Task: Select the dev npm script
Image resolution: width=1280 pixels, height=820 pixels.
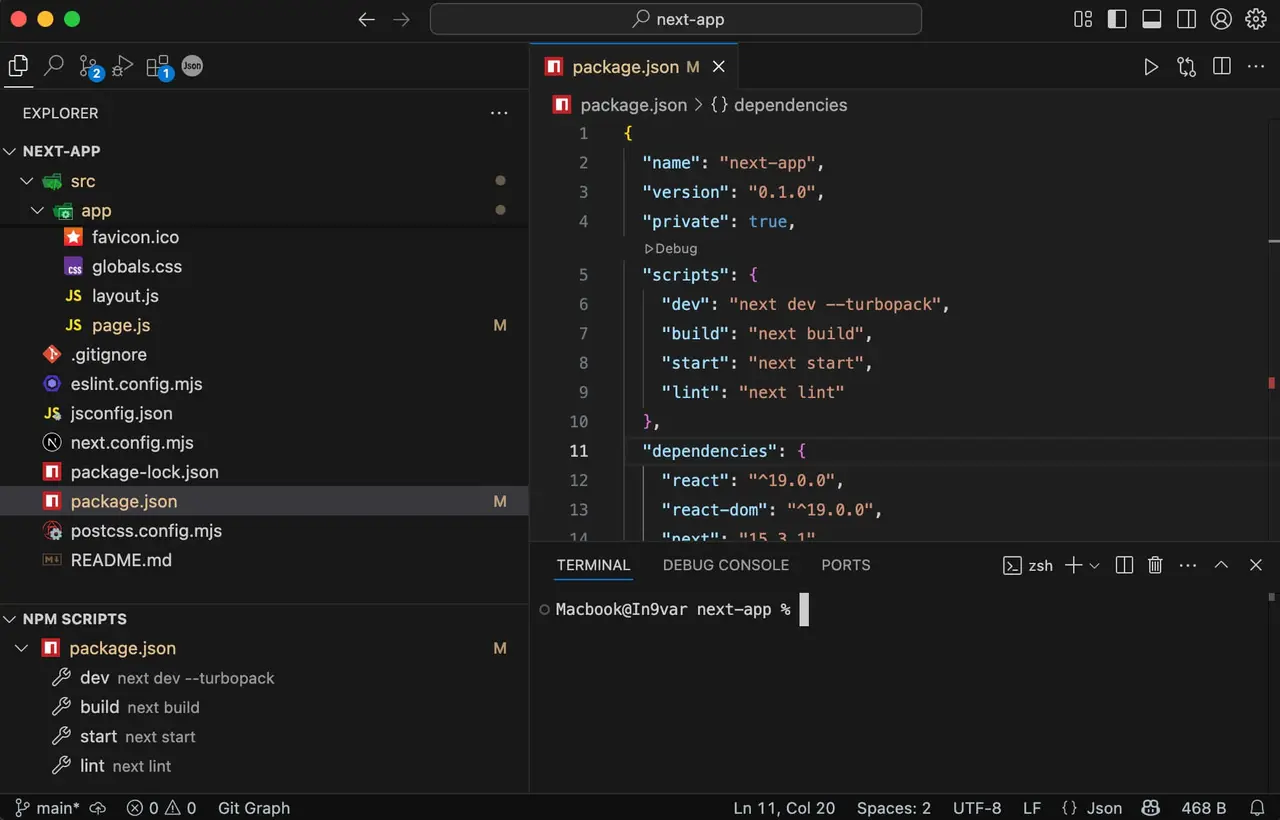Action: 264,678
